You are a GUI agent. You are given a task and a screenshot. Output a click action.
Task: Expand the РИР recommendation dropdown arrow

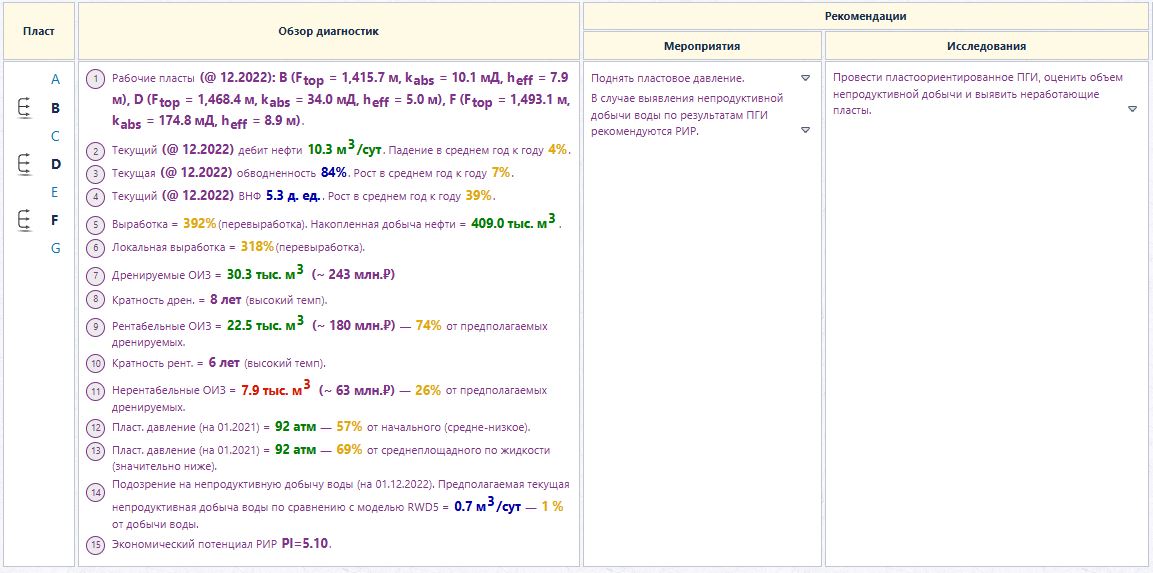point(805,130)
